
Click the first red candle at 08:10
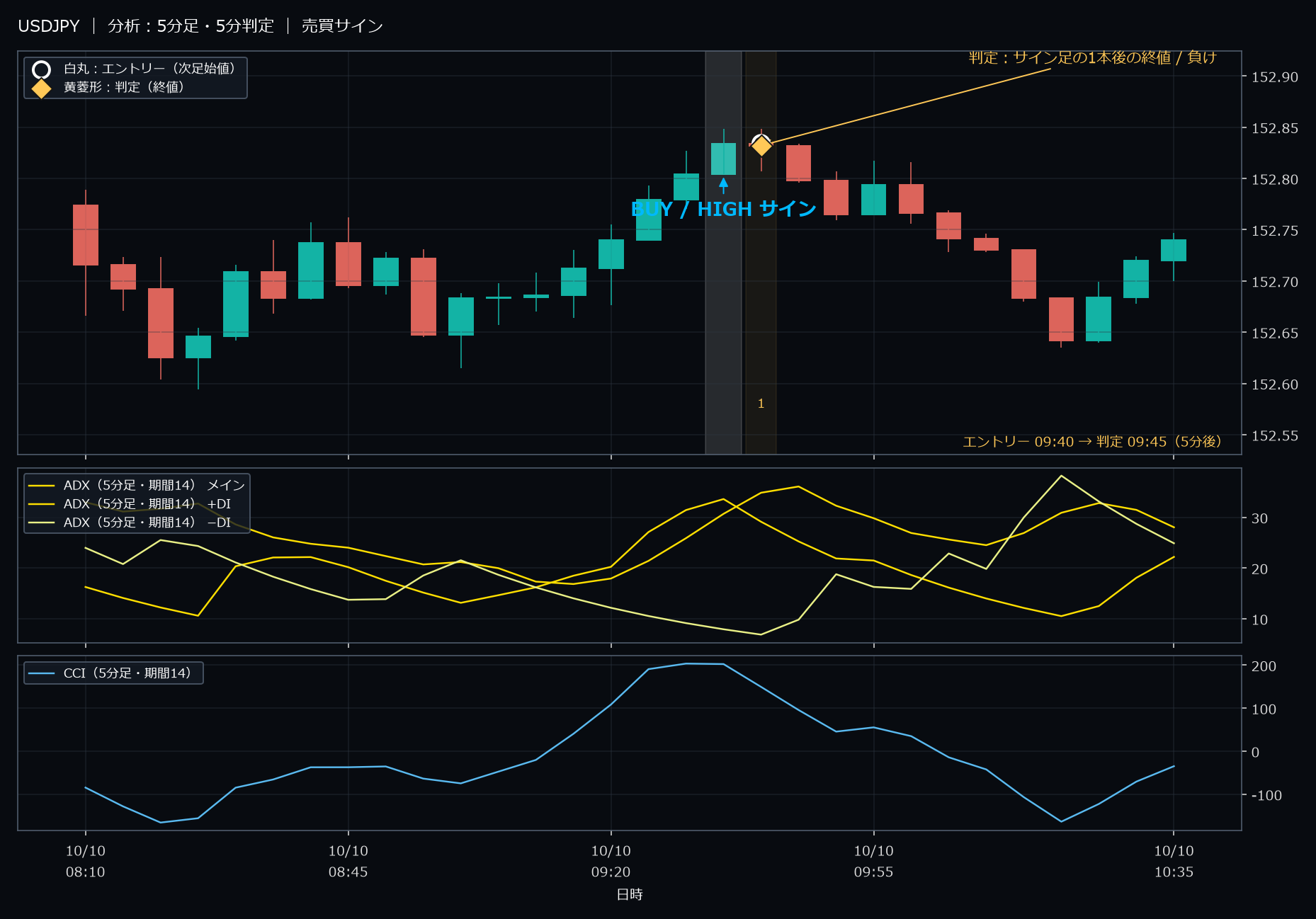[86, 235]
